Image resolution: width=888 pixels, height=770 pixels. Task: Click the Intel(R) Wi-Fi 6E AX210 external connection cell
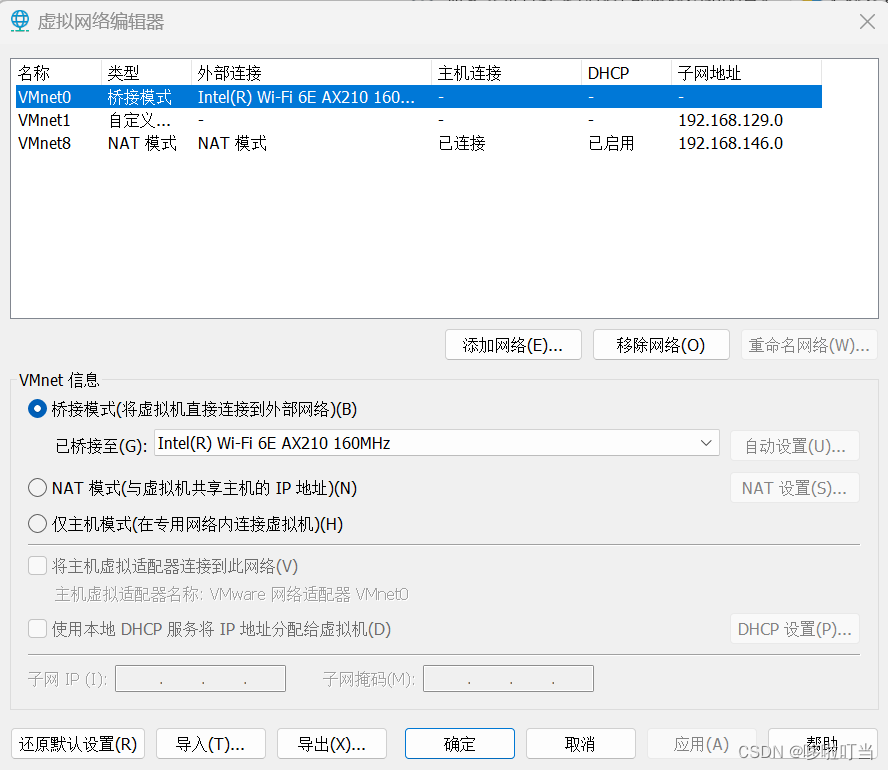[306, 97]
